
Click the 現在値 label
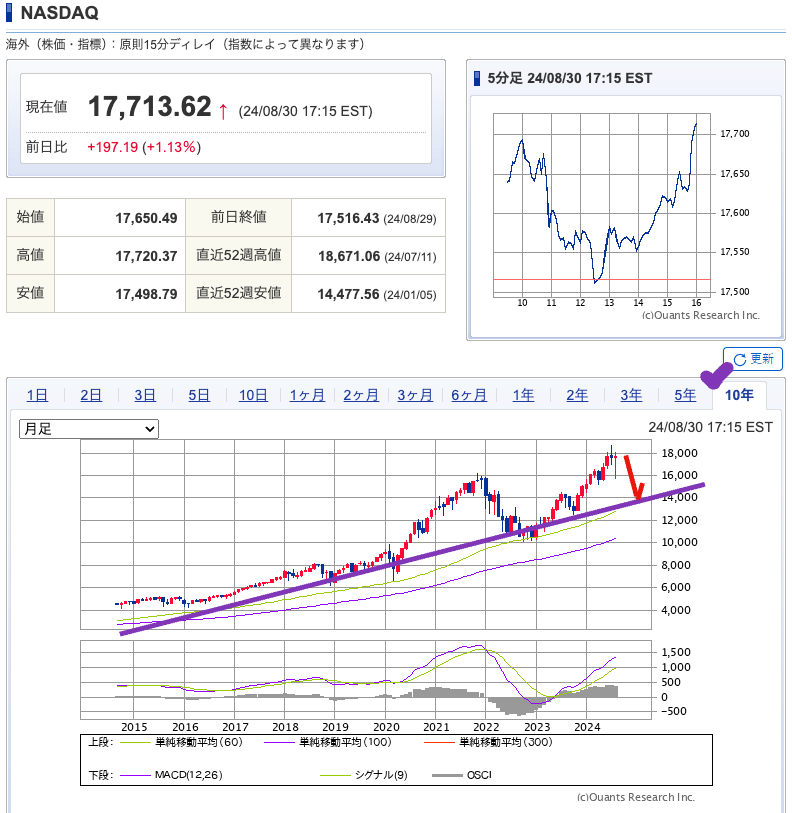[x=47, y=107]
